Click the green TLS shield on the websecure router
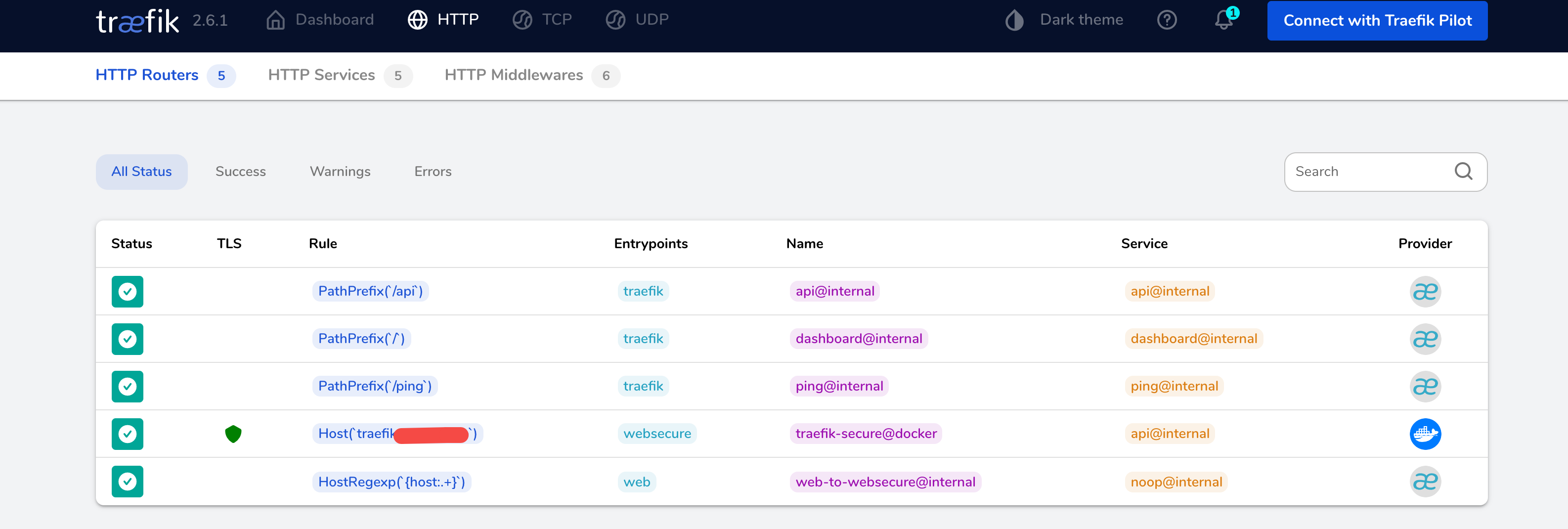Screen dimensions: 1568x529 [x=234, y=434]
